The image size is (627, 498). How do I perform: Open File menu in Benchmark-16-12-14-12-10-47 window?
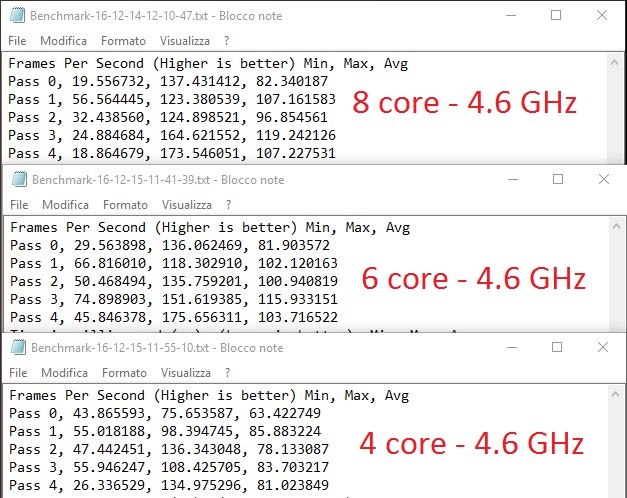[17, 41]
